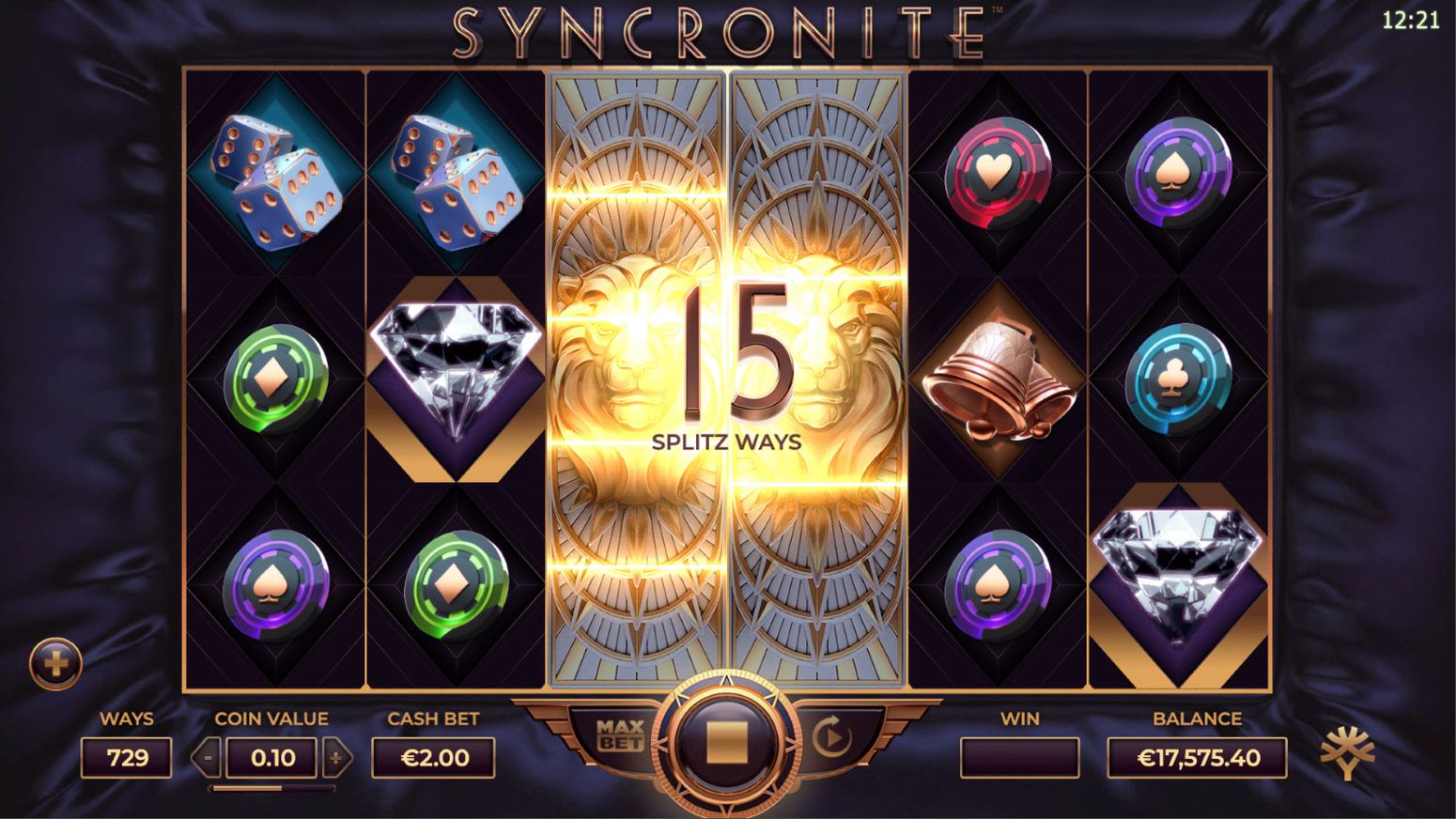Viewport: 1456px width, 819px height.
Task: Stop the spin with the center button
Action: (726, 739)
